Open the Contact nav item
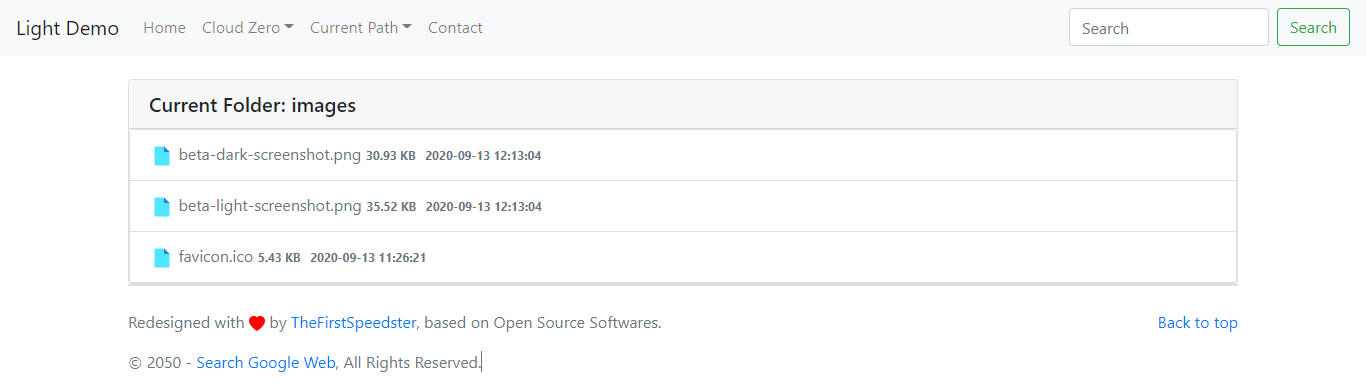 (x=455, y=28)
